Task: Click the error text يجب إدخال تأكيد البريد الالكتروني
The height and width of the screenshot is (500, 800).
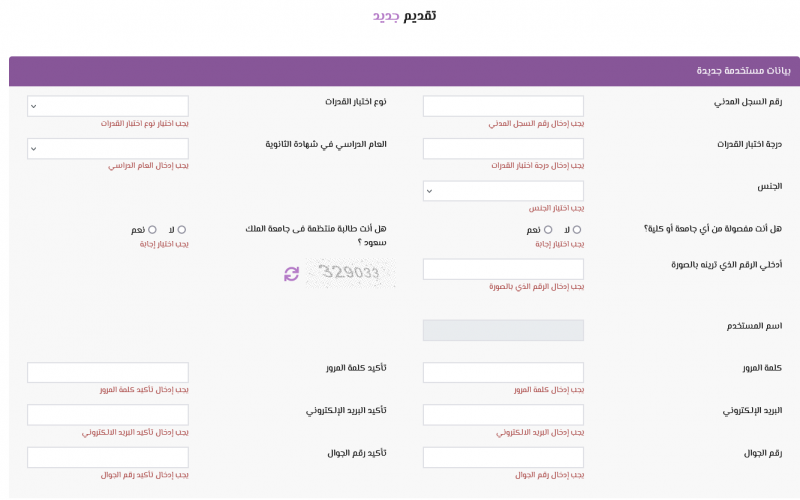Action: (x=135, y=433)
